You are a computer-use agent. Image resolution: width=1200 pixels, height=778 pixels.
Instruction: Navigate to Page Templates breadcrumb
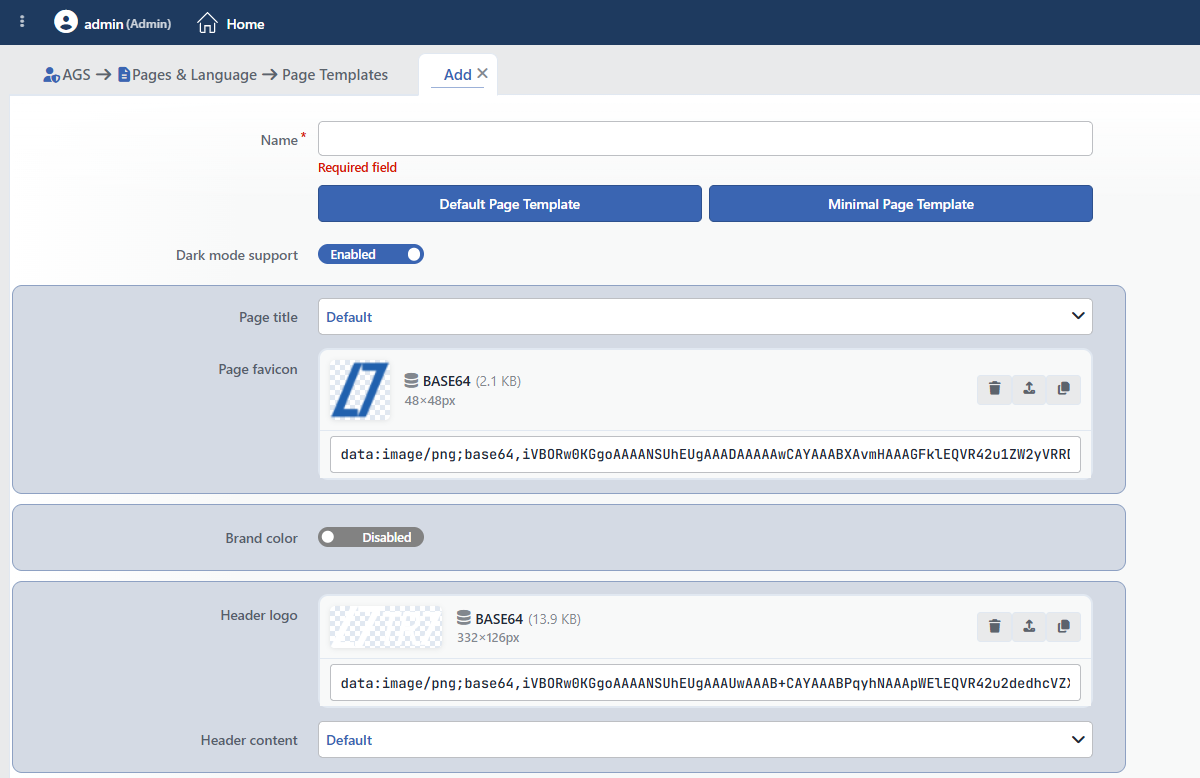pos(335,75)
